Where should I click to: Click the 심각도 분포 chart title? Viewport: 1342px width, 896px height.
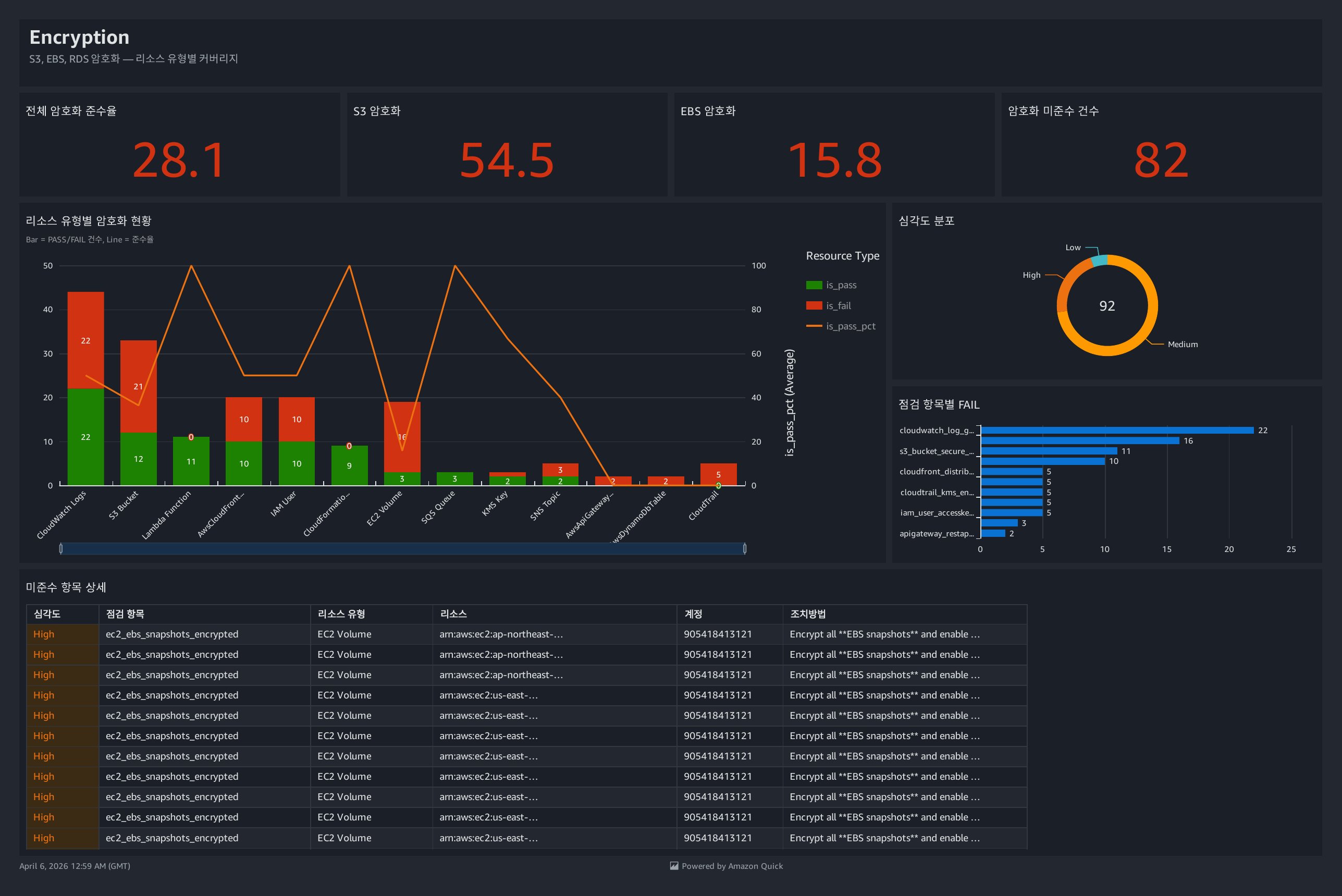927,220
